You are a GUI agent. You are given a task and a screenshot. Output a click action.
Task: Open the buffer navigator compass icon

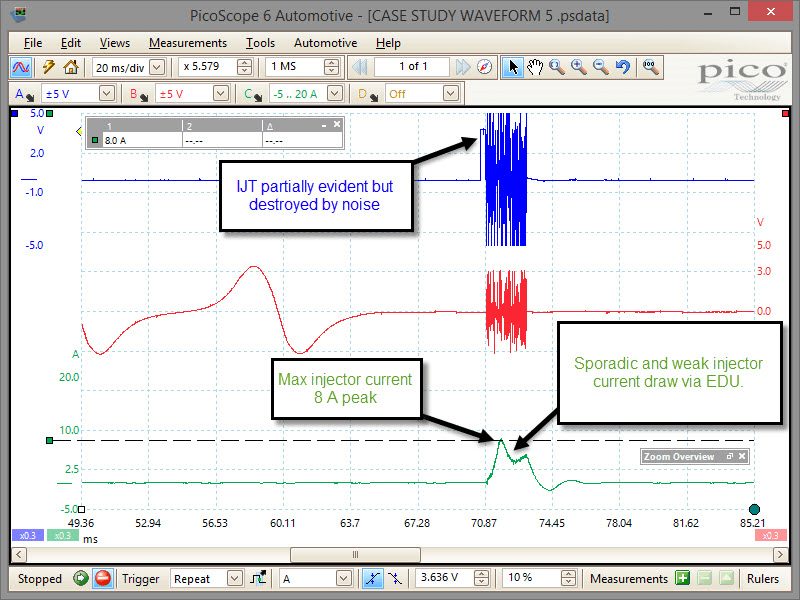(x=485, y=67)
